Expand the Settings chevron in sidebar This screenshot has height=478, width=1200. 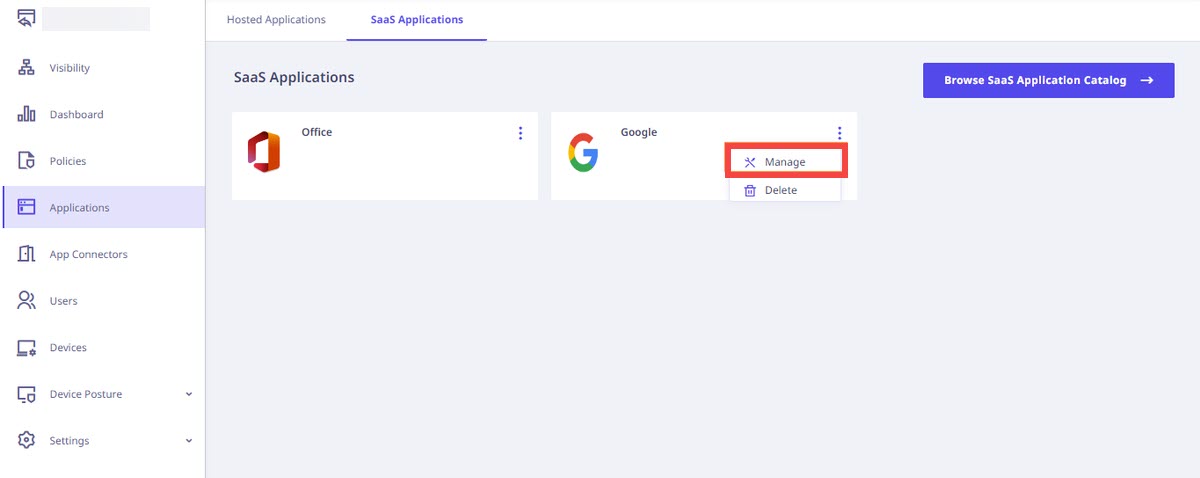189,441
